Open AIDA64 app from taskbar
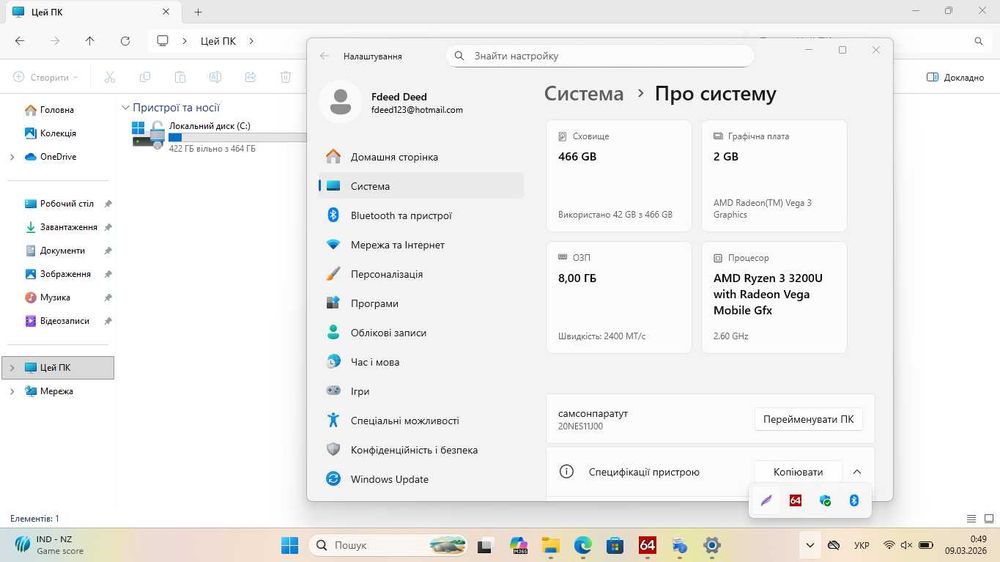This screenshot has height=562, width=1000. click(647, 545)
